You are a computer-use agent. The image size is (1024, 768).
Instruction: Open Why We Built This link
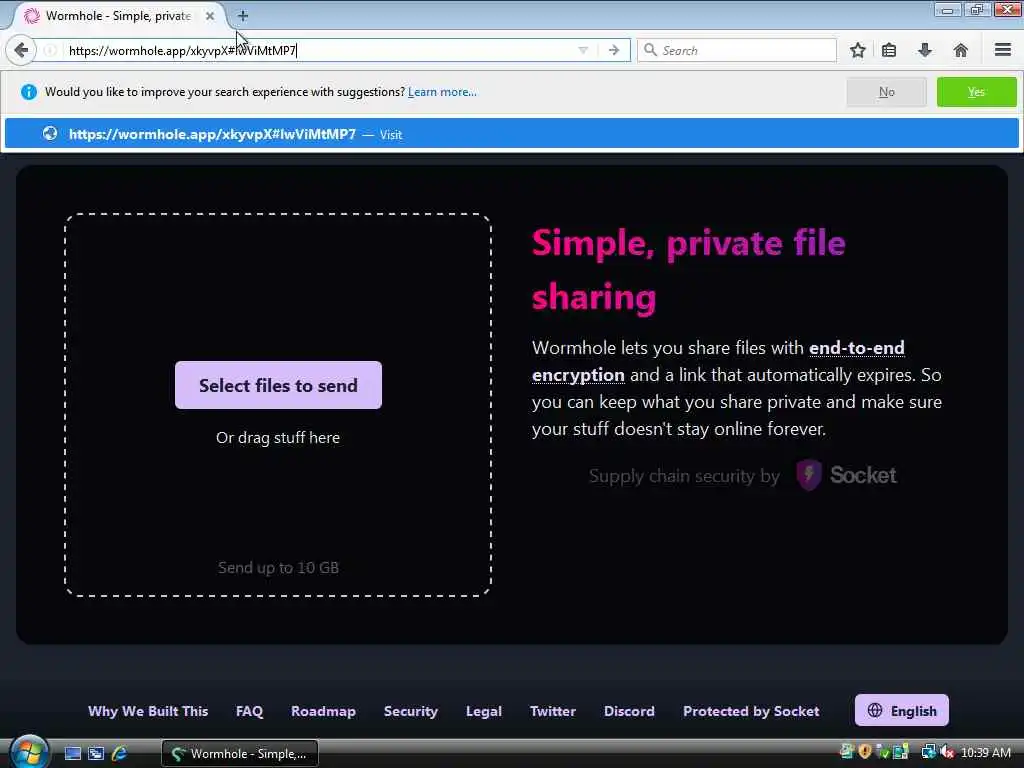click(x=148, y=711)
